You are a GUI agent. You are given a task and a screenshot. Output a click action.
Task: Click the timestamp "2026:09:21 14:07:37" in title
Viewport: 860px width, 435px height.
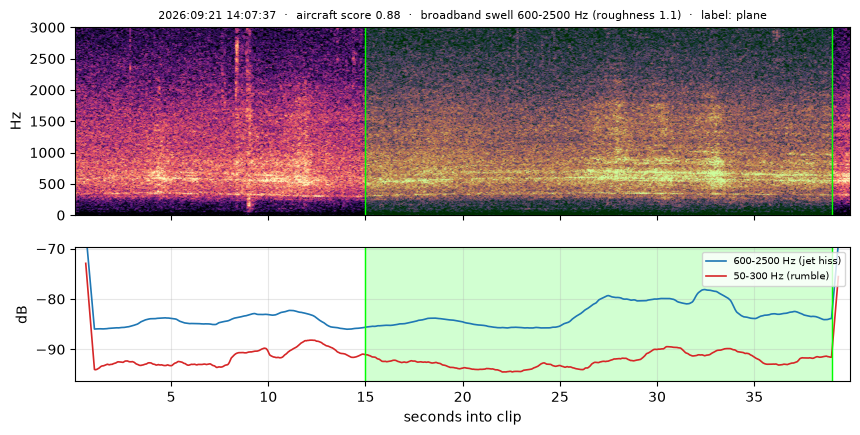click(217, 15)
